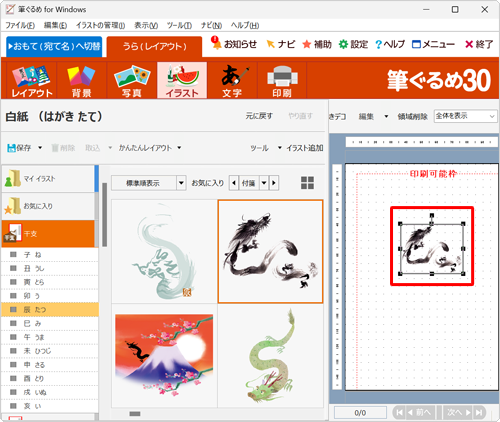Switch to おもて(宛て名)へ切替 tab
Screen dimensions: 500x422
pos(54,46)
